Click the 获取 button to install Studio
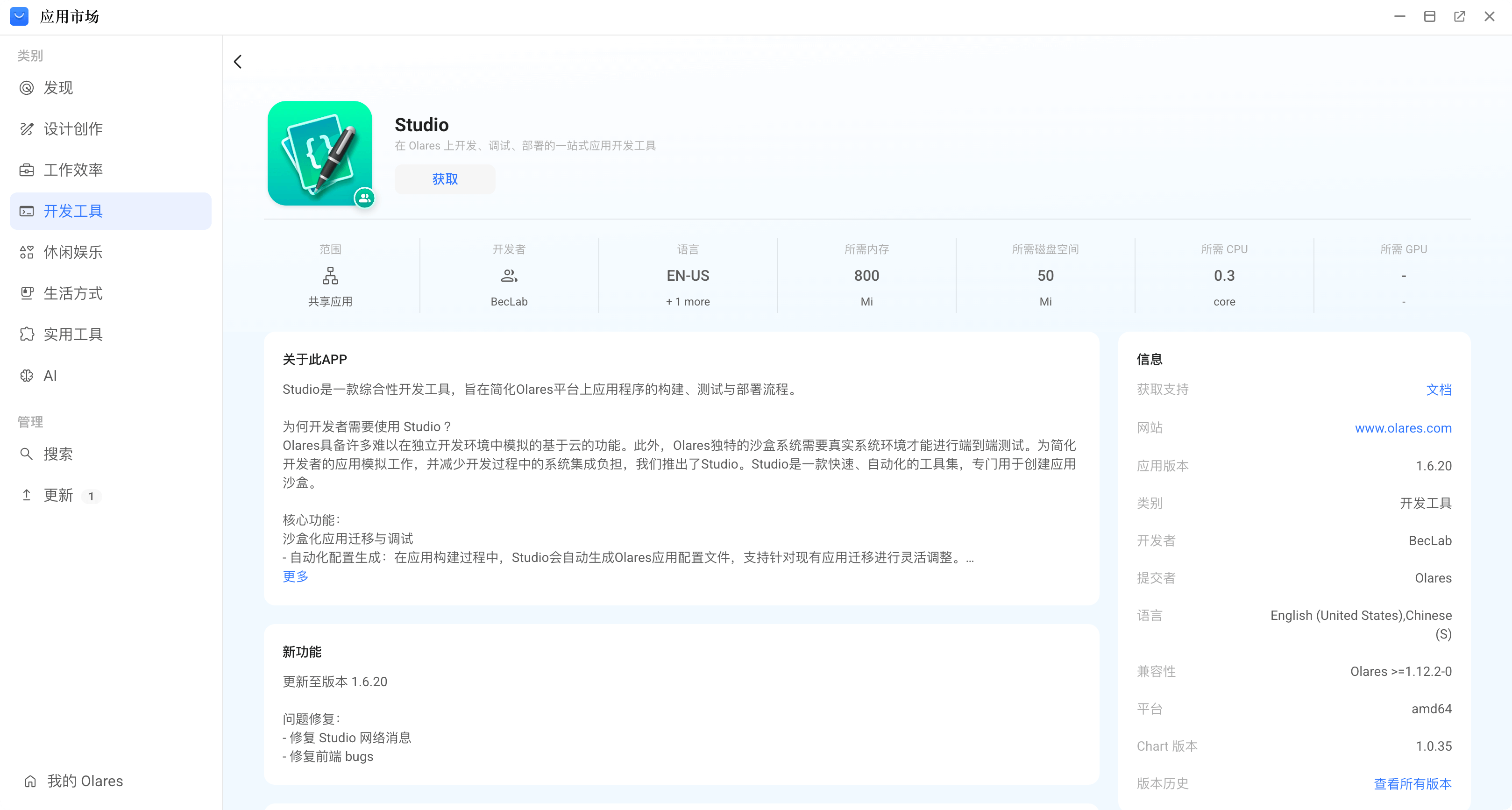The height and width of the screenshot is (810, 1512). (444, 179)
